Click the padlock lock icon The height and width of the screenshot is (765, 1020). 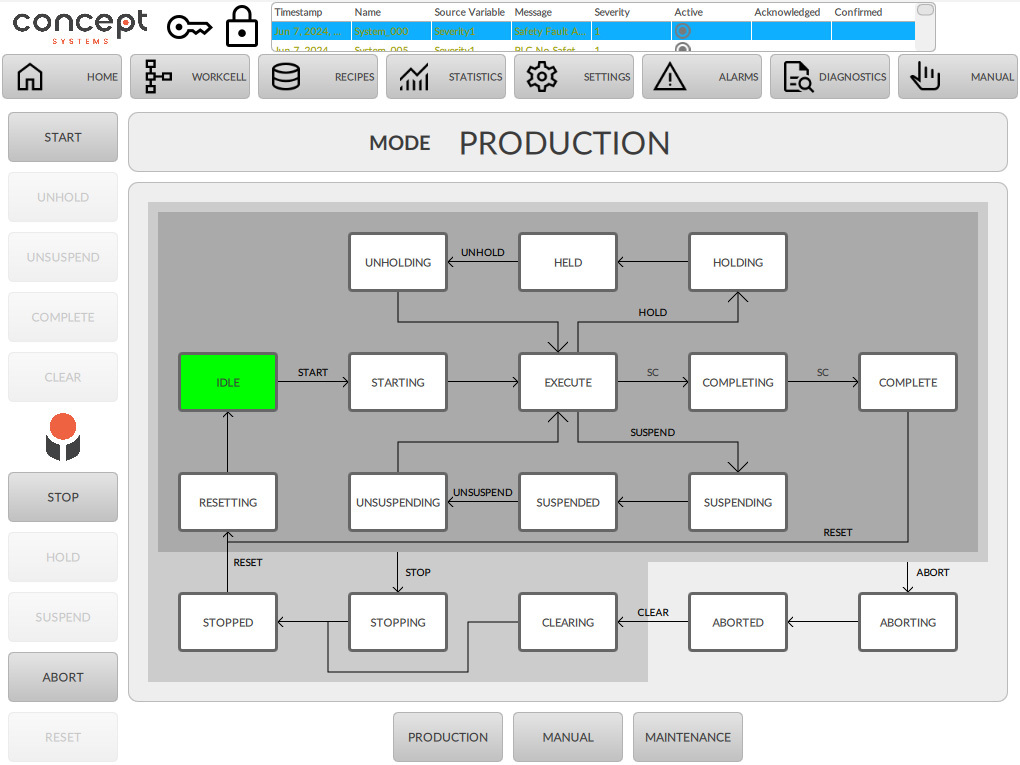(x=241, y=26)
